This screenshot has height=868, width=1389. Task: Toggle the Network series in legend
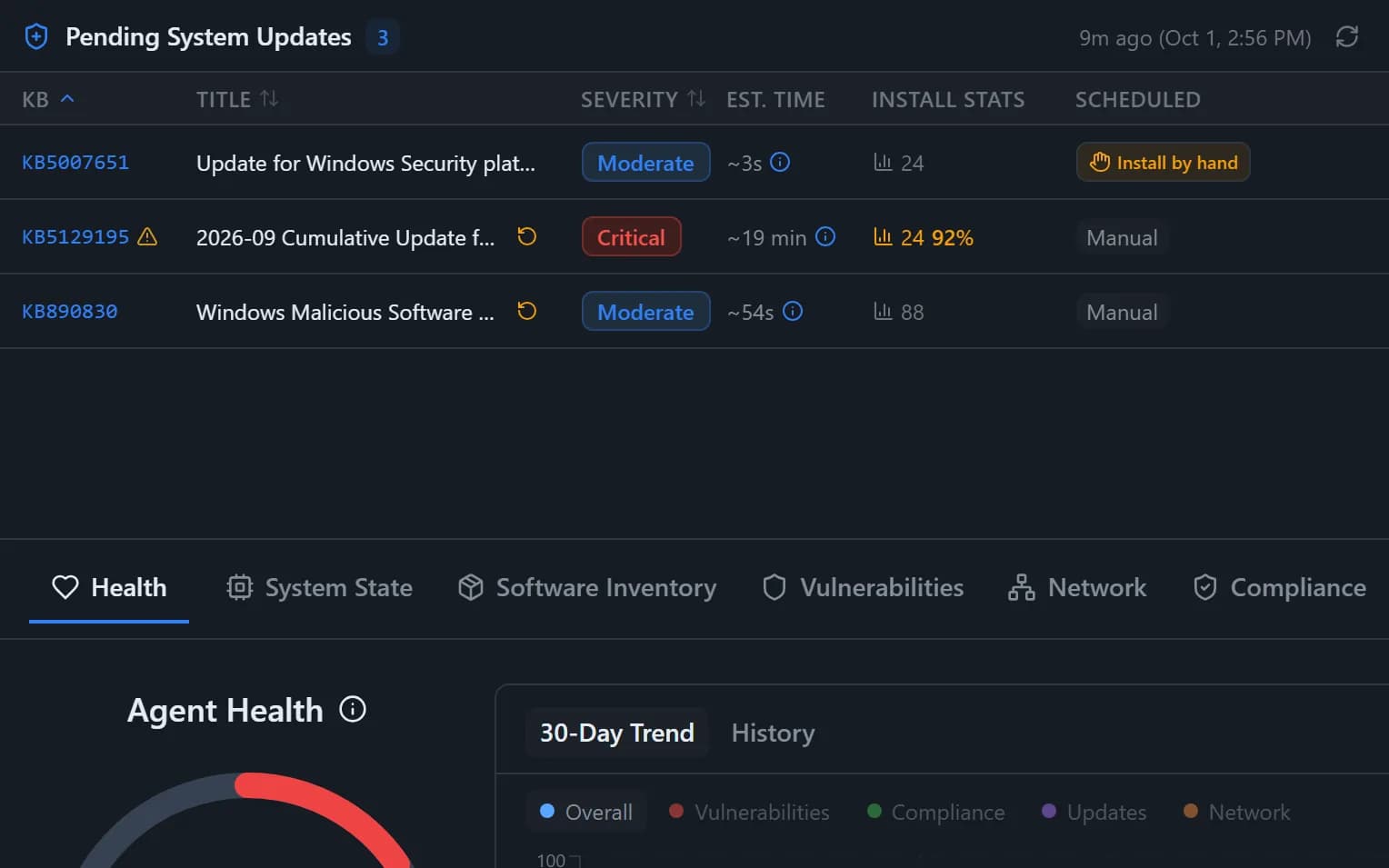pos(1236,812)
